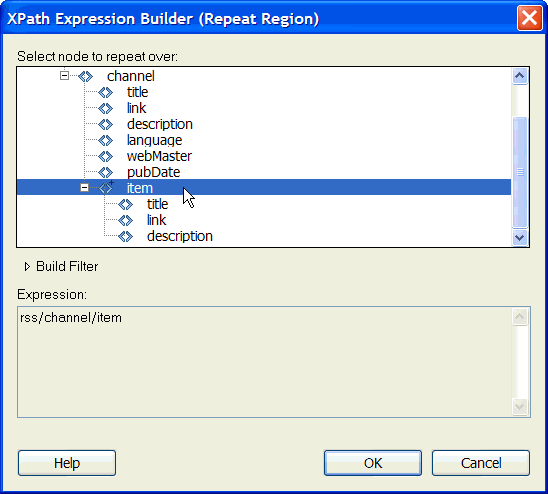The height and width of the screenshot is (494, 548).
Task: Click the repeating item node icon
Action: click(x=106, y=188)
